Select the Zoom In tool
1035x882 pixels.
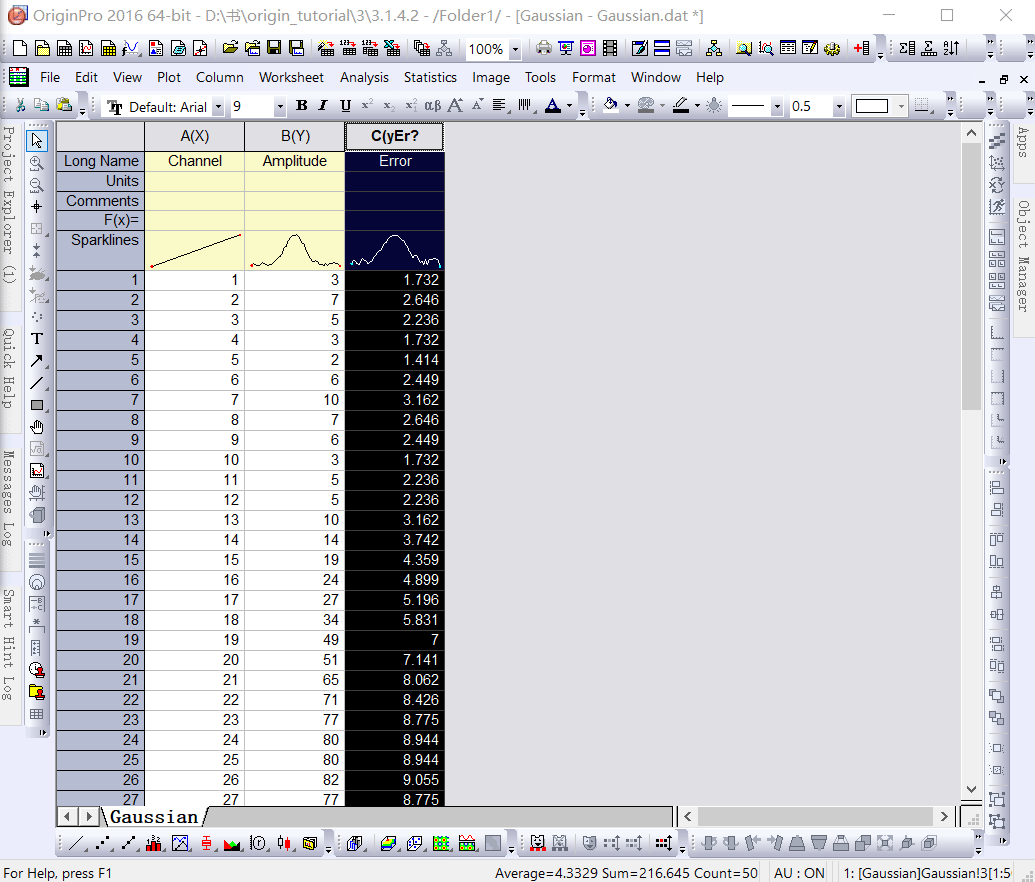(37, 162)
